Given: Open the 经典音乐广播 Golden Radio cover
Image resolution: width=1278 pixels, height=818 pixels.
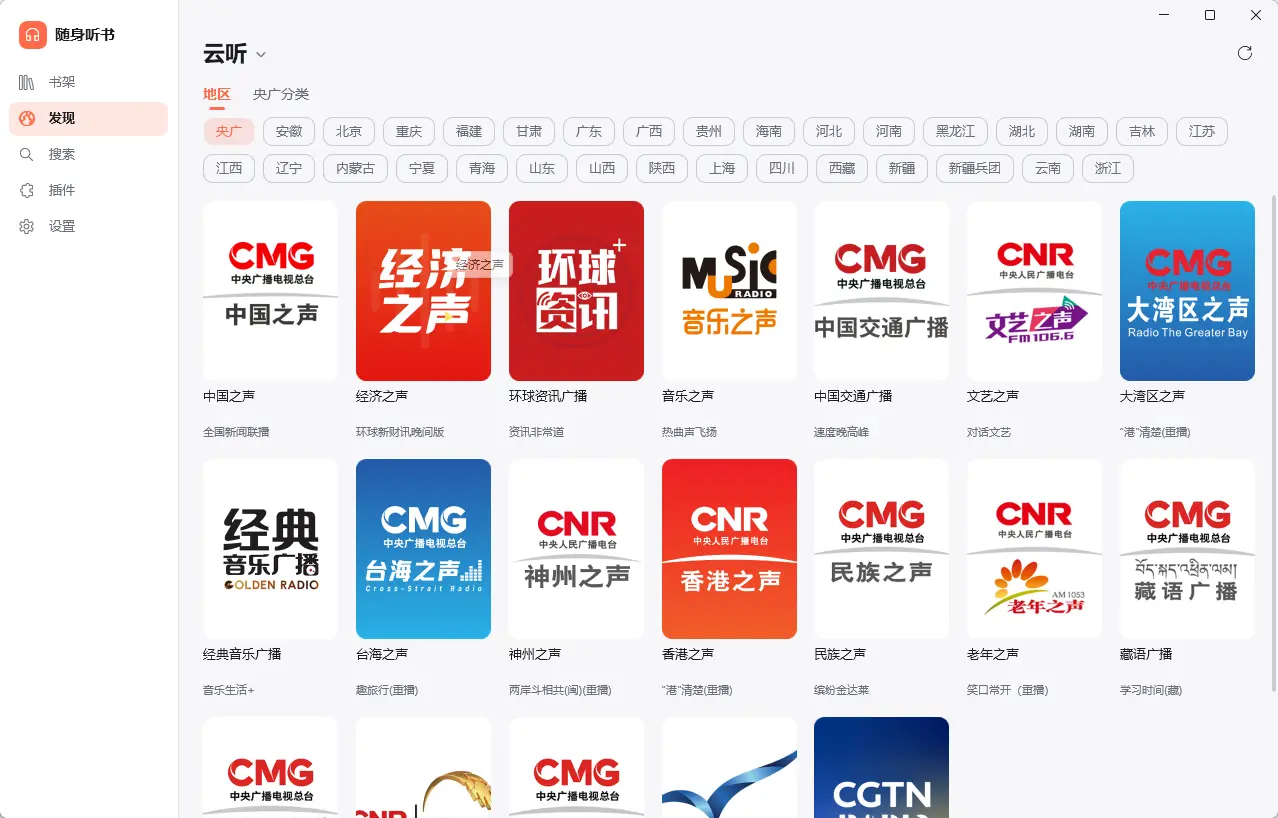Looking at the screenshot, I should click(270, 549).
